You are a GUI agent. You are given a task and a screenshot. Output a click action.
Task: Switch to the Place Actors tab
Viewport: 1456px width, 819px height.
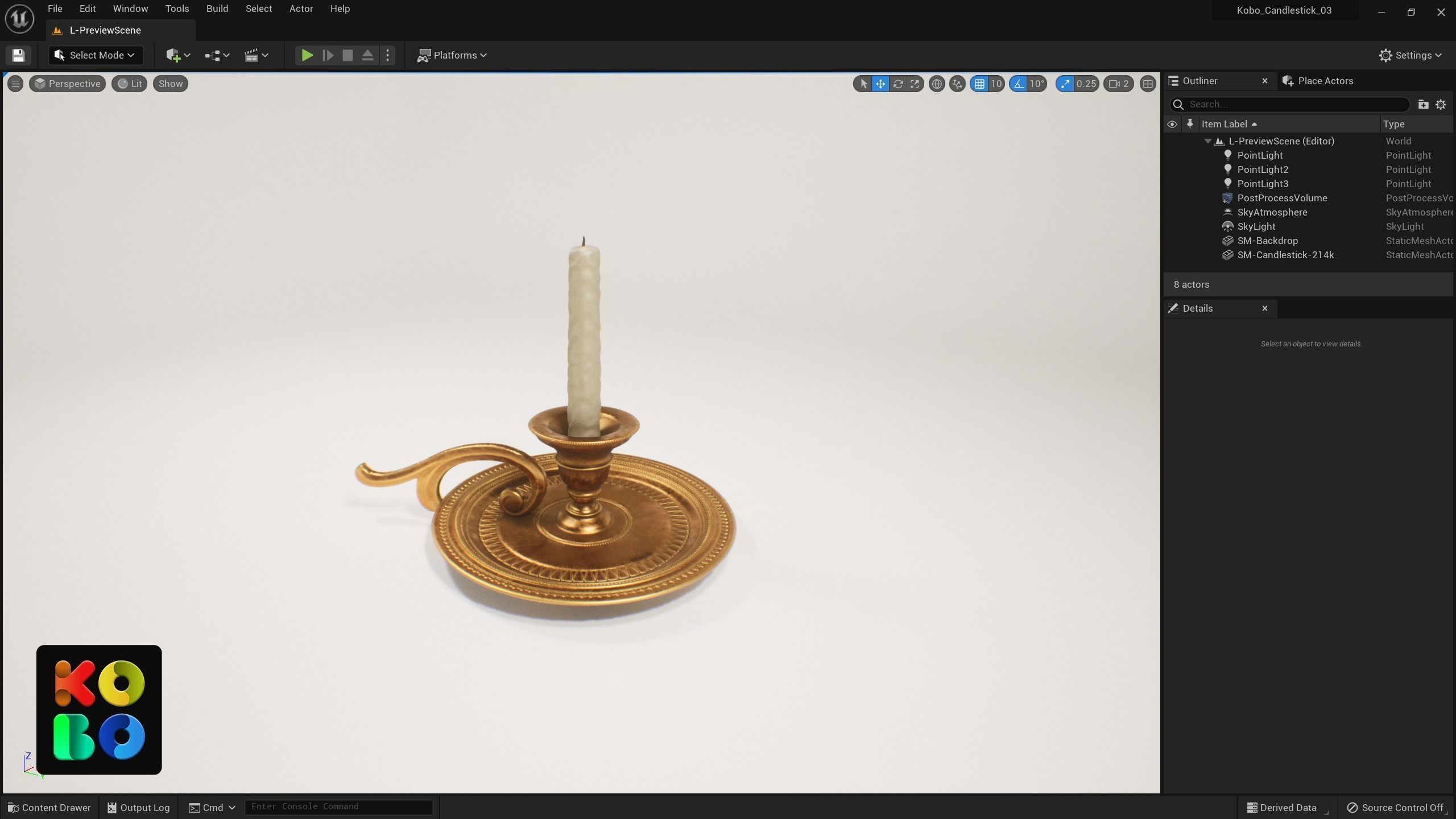coord(1318,81)
